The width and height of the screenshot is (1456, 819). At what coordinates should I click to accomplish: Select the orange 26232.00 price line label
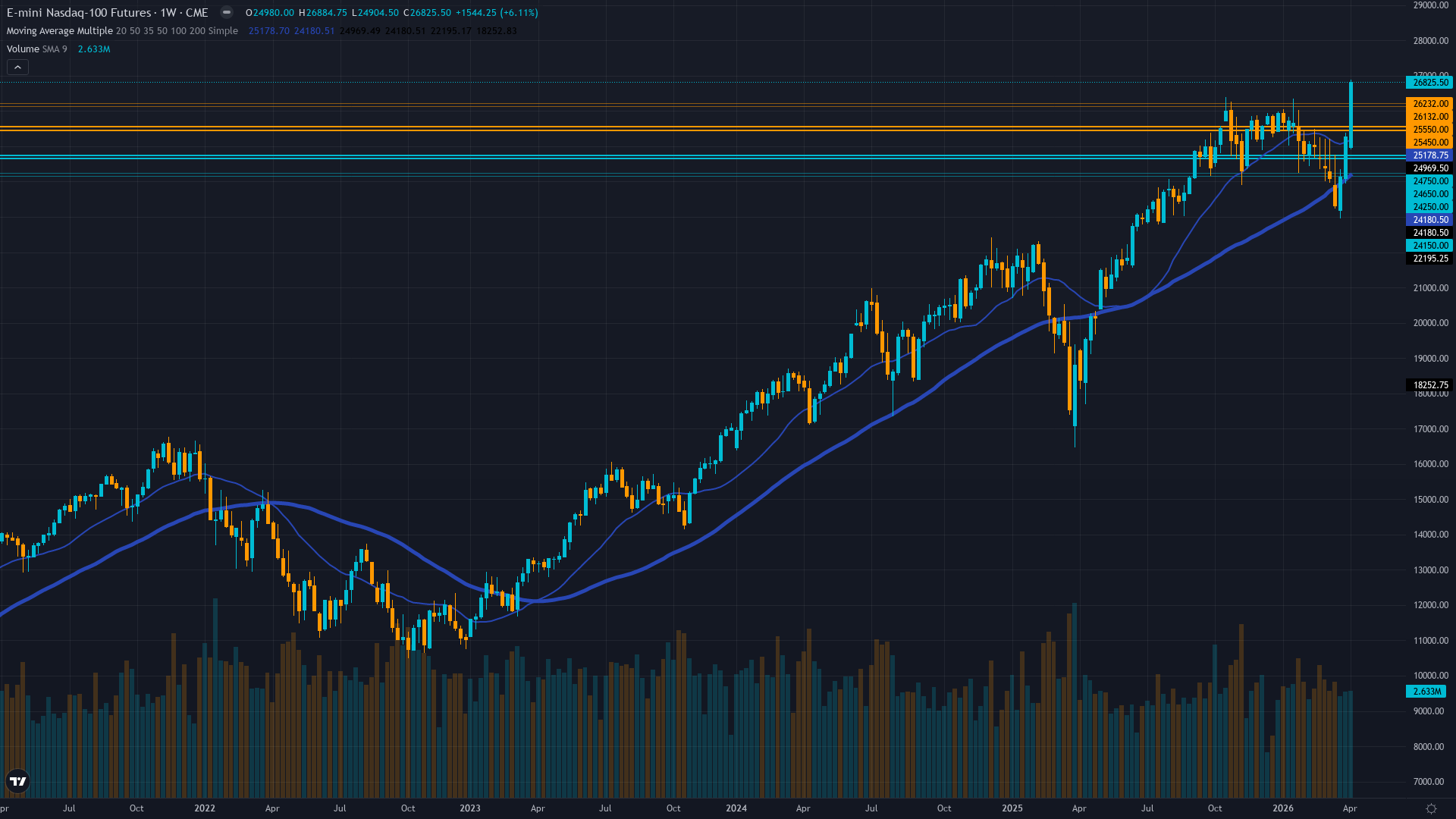pos(1430,104)
